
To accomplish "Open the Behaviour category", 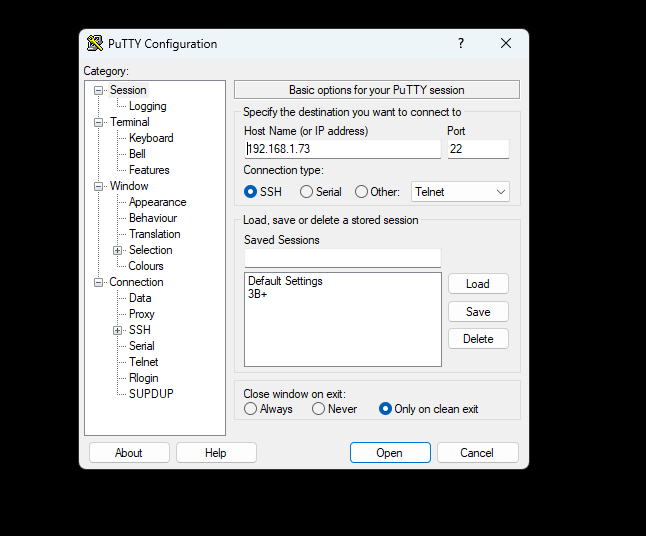I will tap(153, 218).
